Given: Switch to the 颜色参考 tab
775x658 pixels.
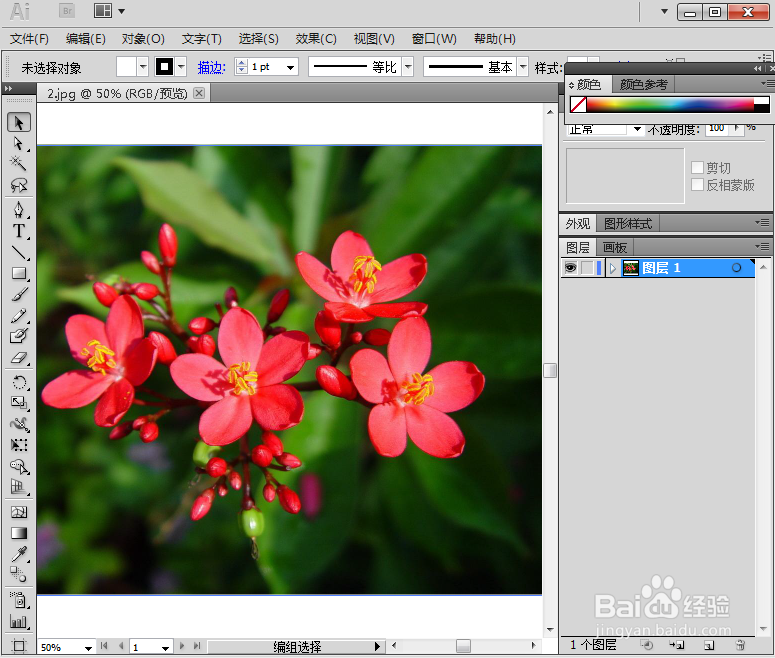Looking at the screenshot, I should tap(644, 85).
